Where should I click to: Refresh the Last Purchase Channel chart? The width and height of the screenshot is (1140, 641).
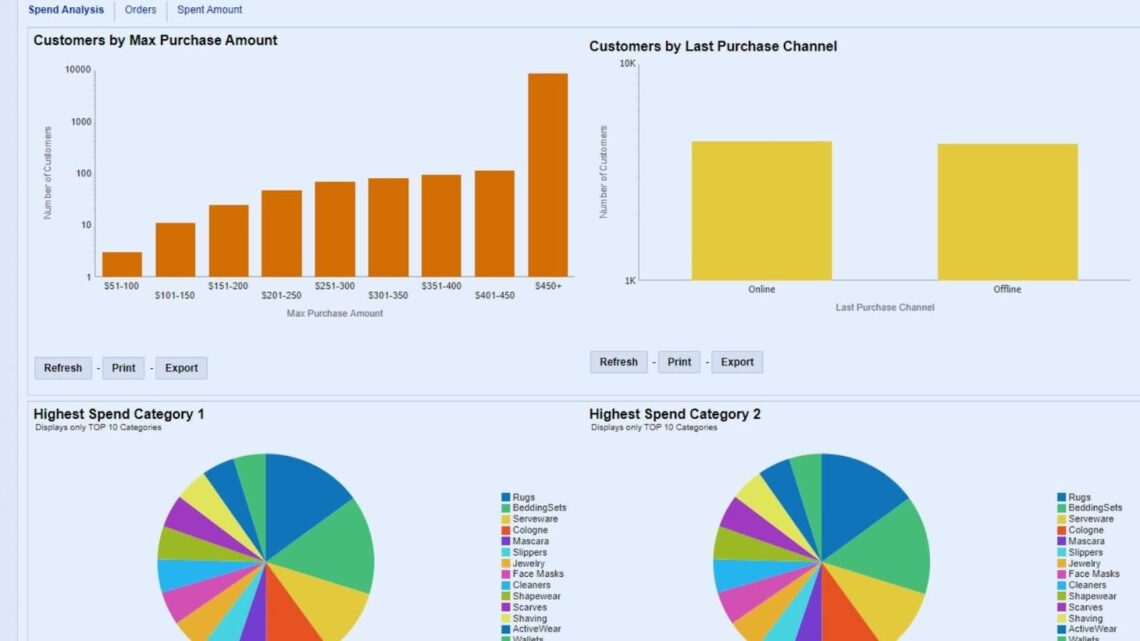618,362
